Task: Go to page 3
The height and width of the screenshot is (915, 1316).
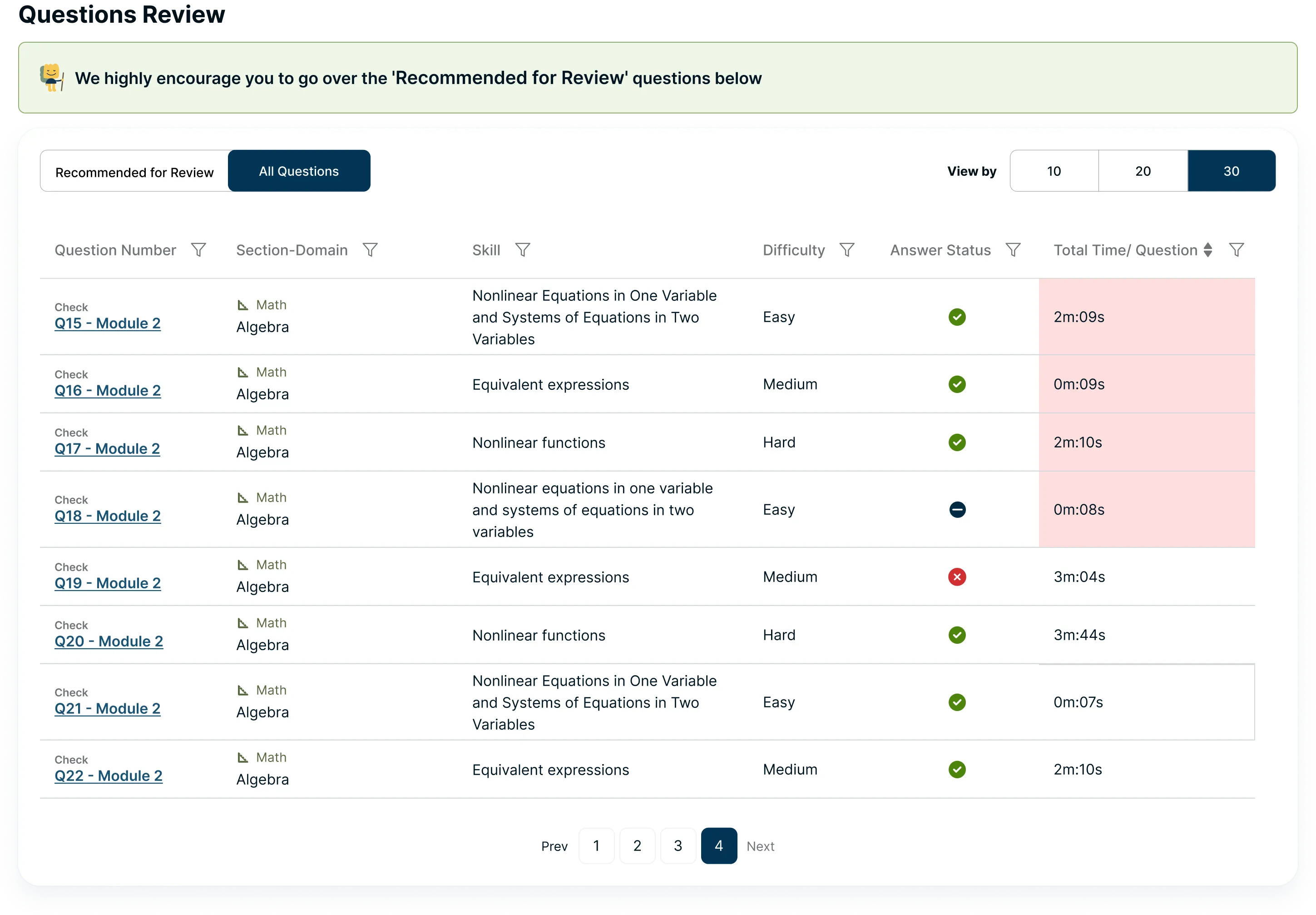Action: coord(678,845)
